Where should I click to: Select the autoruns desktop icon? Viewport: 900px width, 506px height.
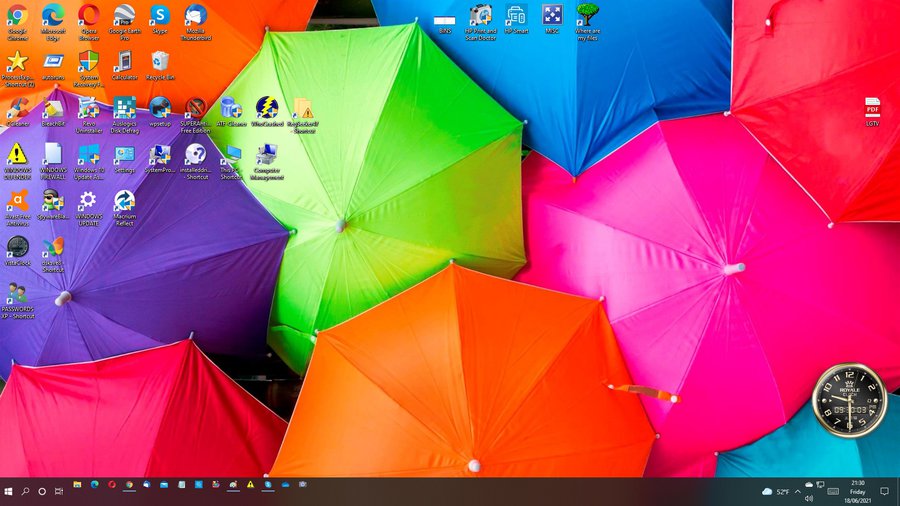click(x=53, y=65)
